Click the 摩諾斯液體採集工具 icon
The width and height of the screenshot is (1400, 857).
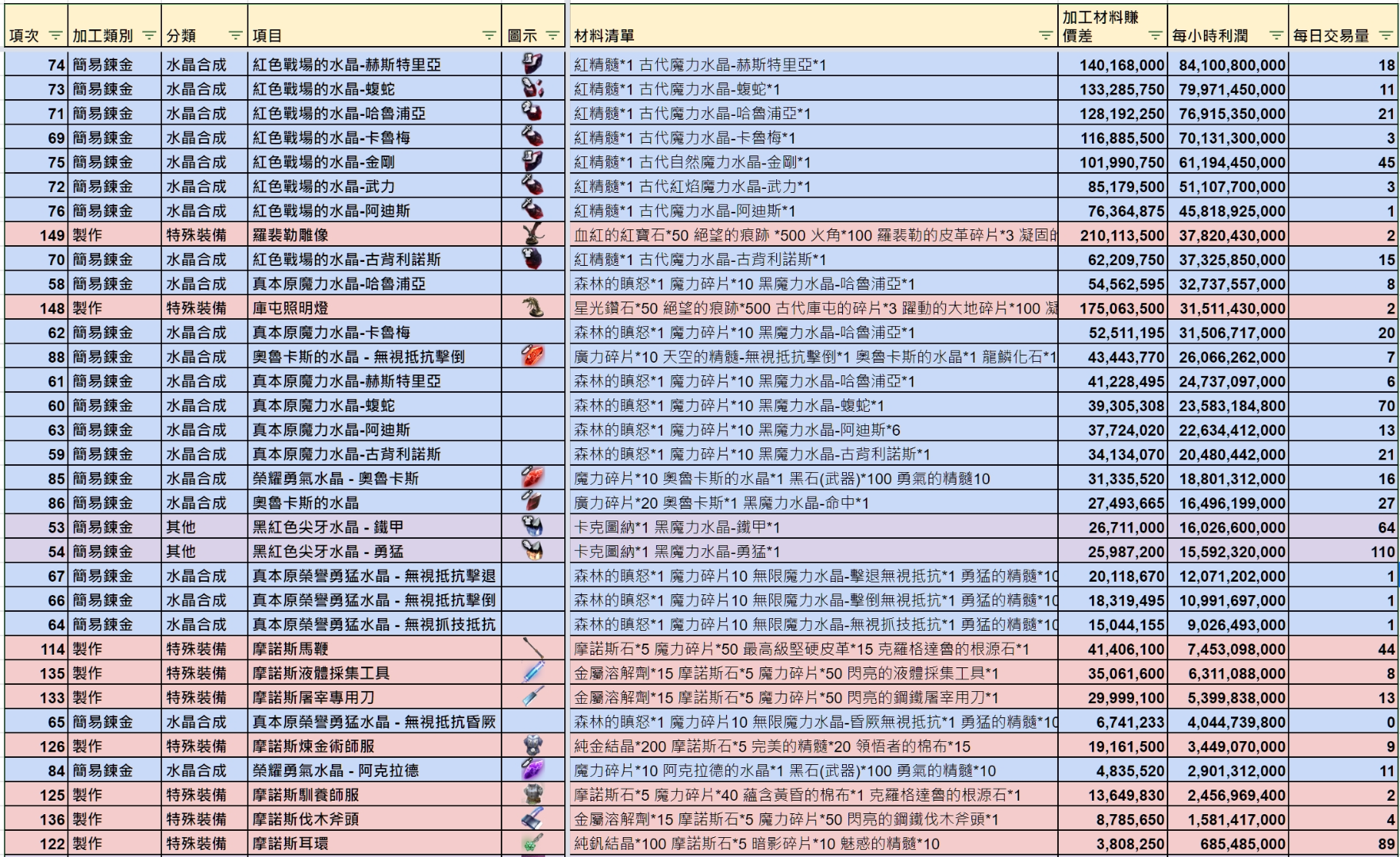(533, 672)
